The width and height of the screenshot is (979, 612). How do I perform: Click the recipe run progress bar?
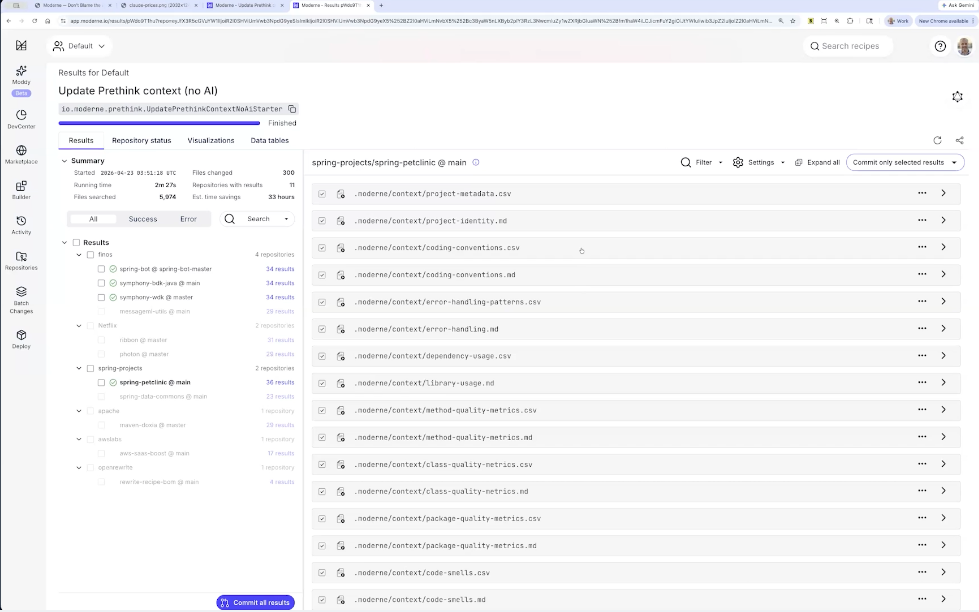coord(159,123)
